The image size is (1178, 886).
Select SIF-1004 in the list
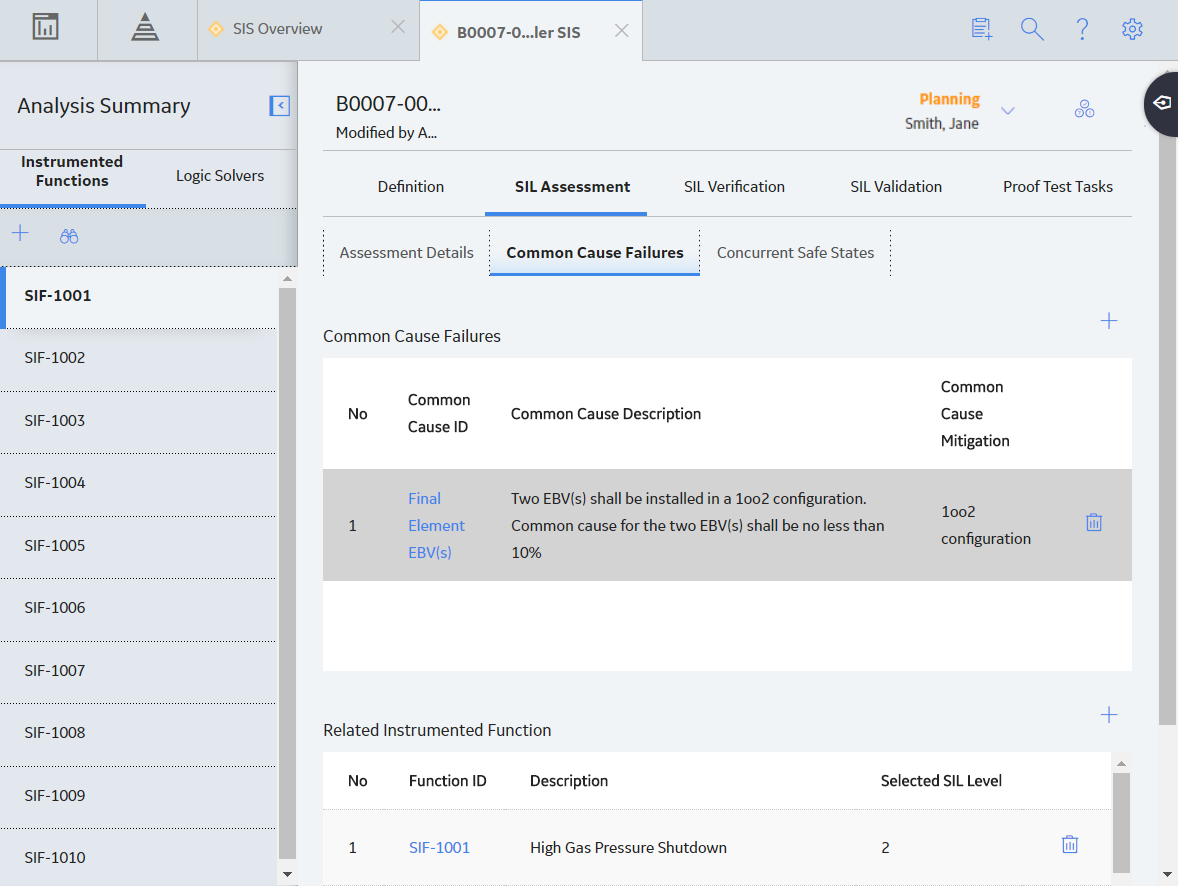138,484
